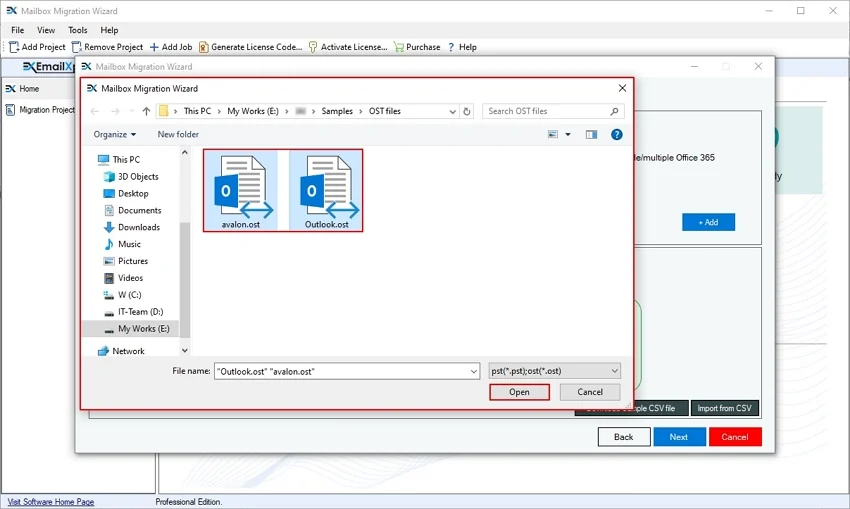Select the Outlook.ost file
The width and height of the screenshot is (850, 509).
[x=326, y=190]
